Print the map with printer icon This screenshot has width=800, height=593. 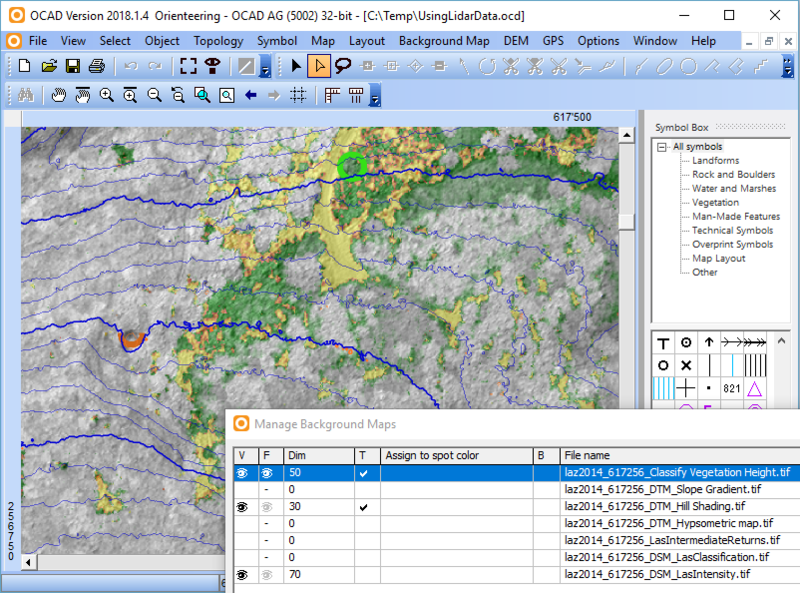pyautogui.click(x=97, y=66)
